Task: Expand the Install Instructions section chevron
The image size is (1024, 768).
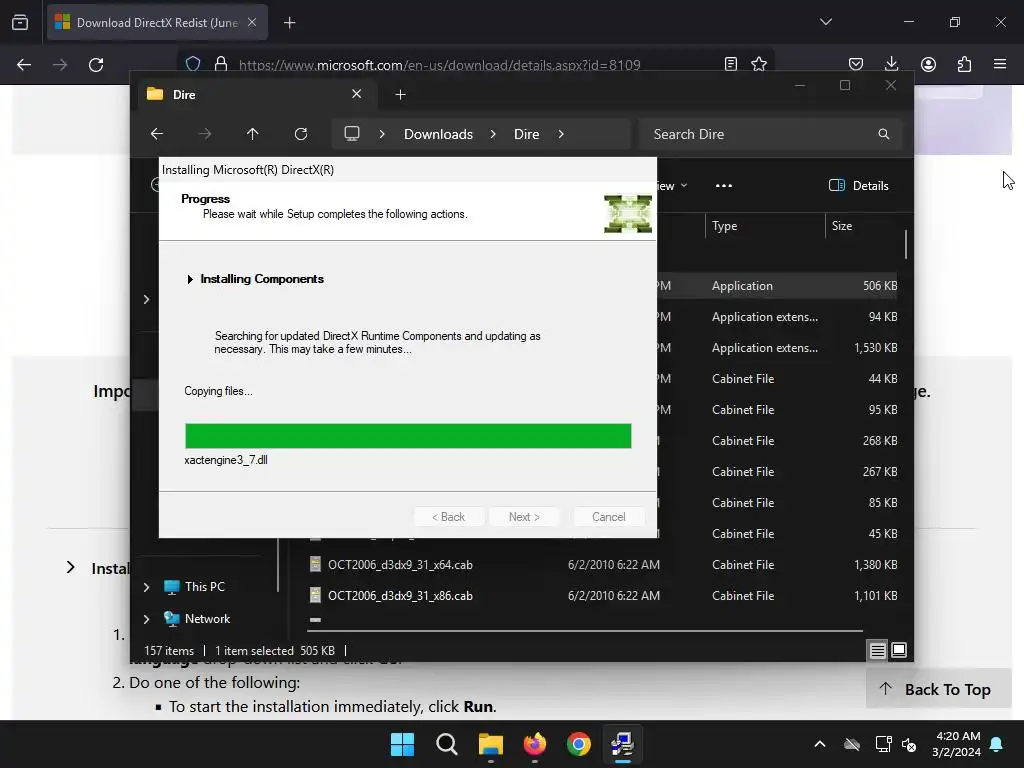Action: pyautogui.click(x=71, y=567)
